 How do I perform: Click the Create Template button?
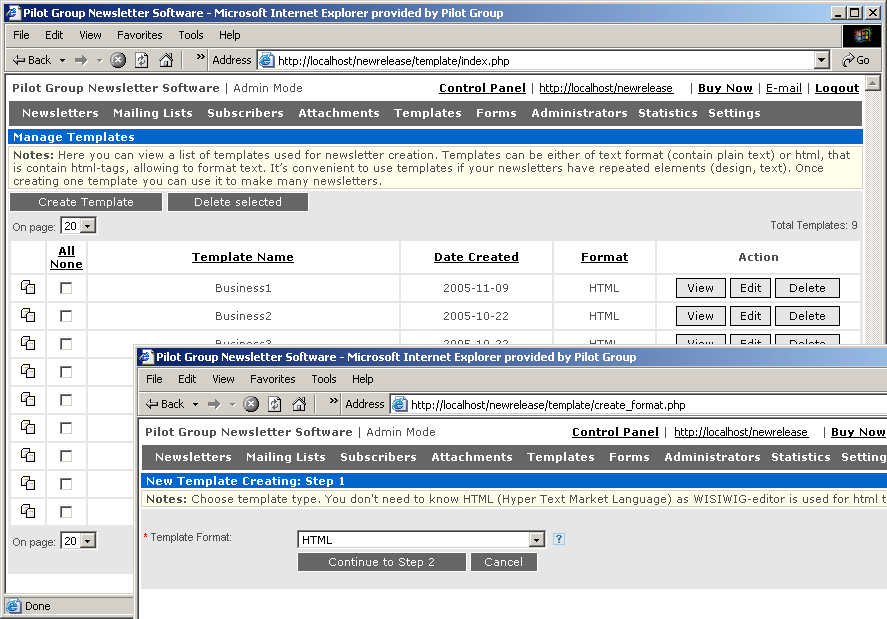pos(86,202)
